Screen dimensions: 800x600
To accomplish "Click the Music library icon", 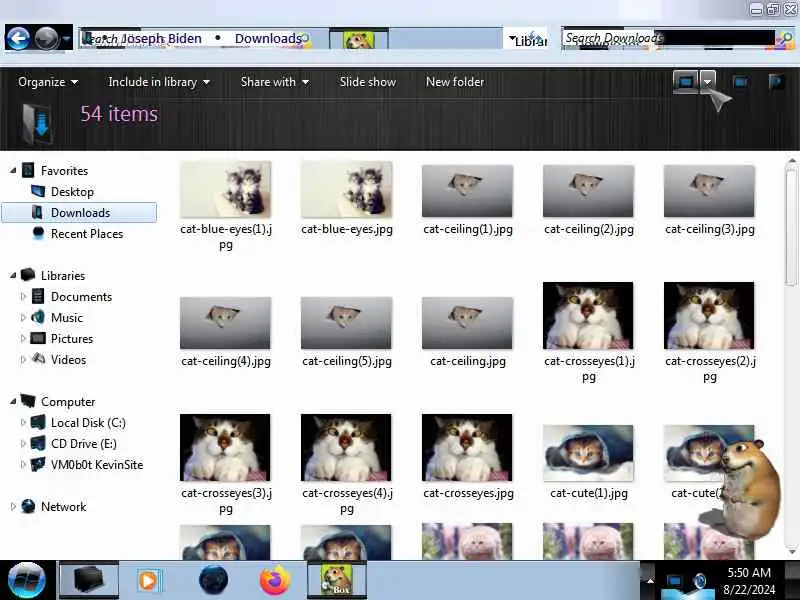I will click(x=38, y=317).
